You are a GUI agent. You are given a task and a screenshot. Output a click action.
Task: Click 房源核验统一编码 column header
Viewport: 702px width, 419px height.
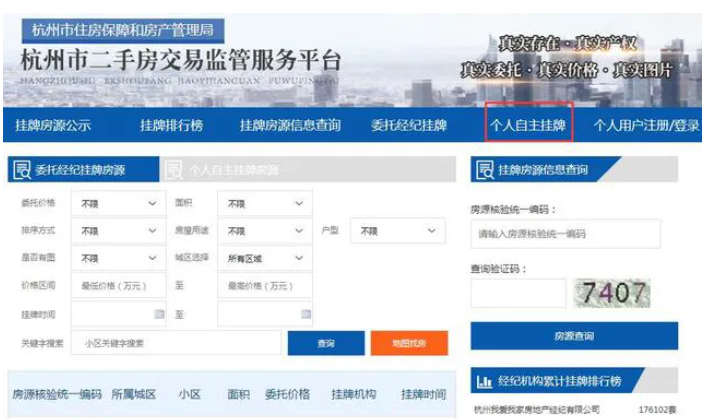[x=57, y=394]
